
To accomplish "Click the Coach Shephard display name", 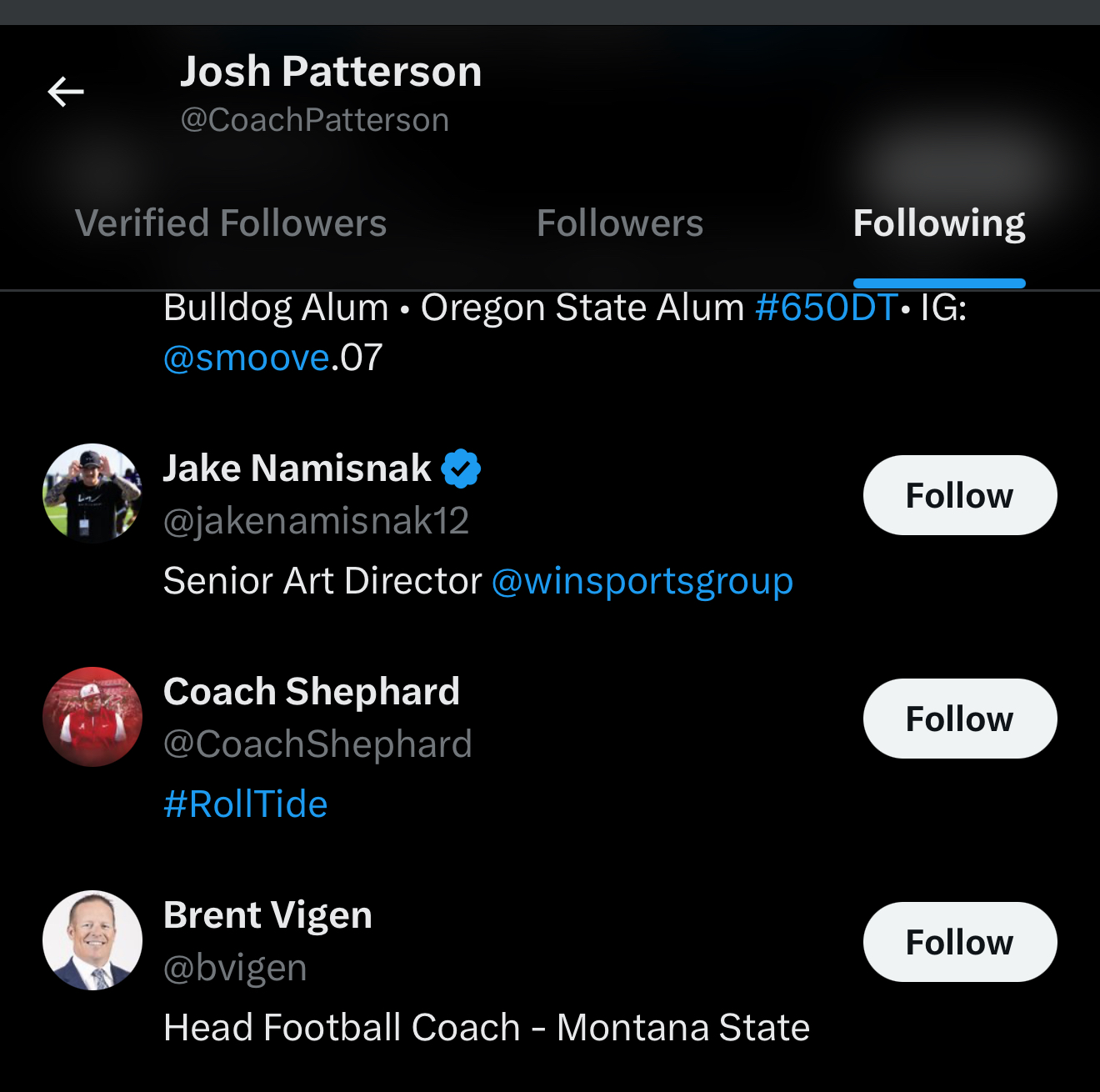I will [312, 692].
